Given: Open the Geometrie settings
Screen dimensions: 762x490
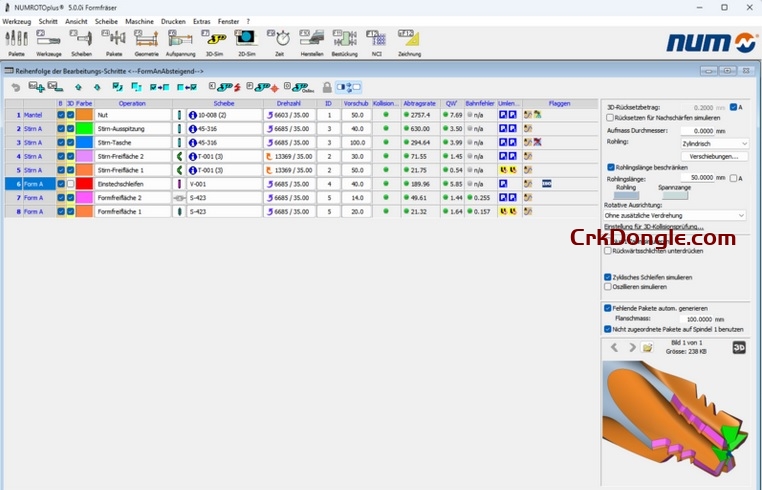Looking at the screenshot, I should coord(146,43).
